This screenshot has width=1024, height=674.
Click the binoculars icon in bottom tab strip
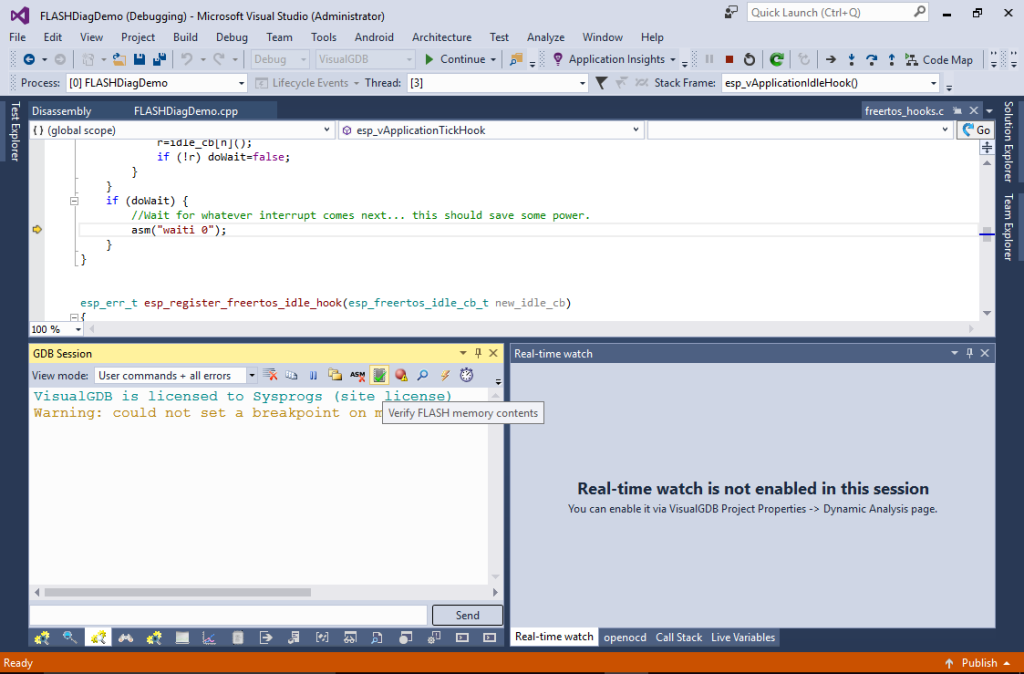125,637
